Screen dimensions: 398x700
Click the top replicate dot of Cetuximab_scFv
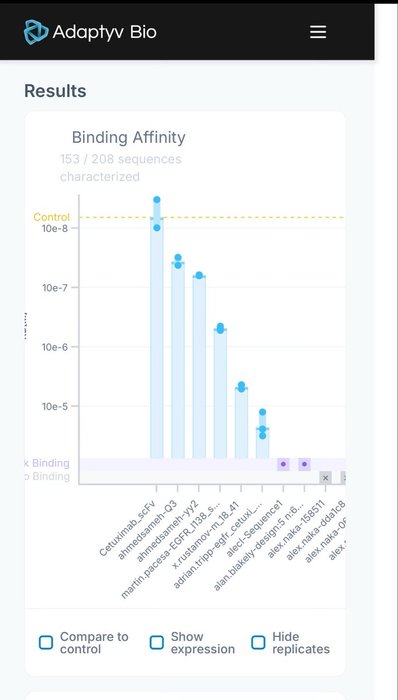pyautogui.click(x=157, y=200)
